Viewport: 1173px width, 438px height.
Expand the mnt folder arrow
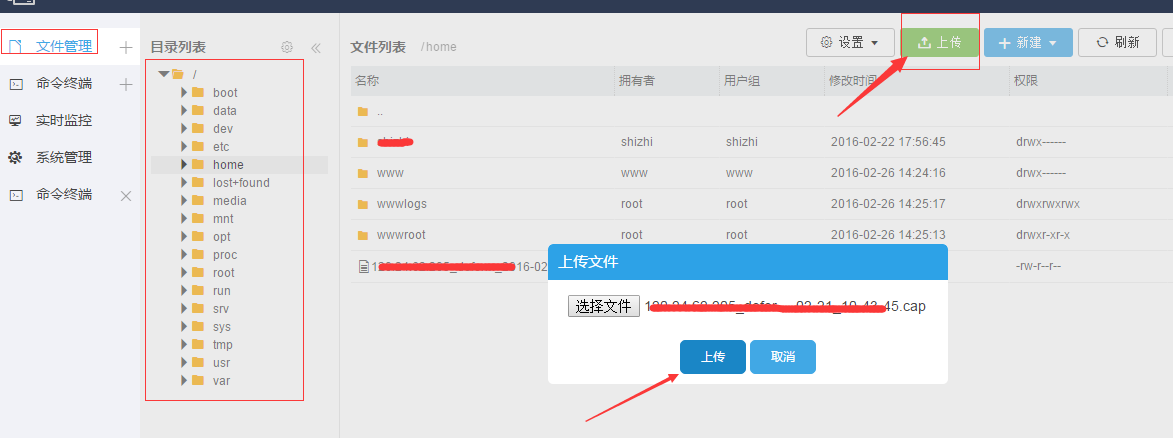click(184, 218)
